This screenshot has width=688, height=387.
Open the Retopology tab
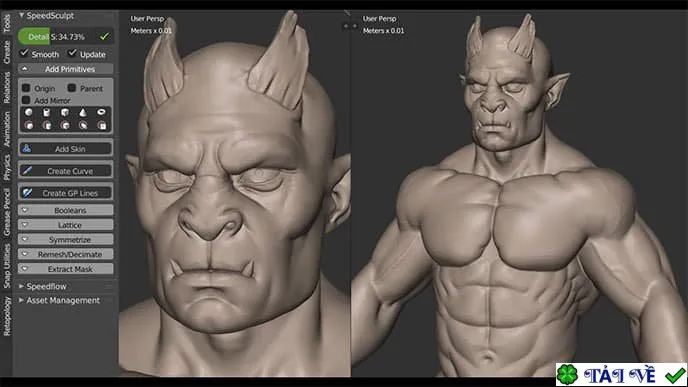[x=6, y=316]
